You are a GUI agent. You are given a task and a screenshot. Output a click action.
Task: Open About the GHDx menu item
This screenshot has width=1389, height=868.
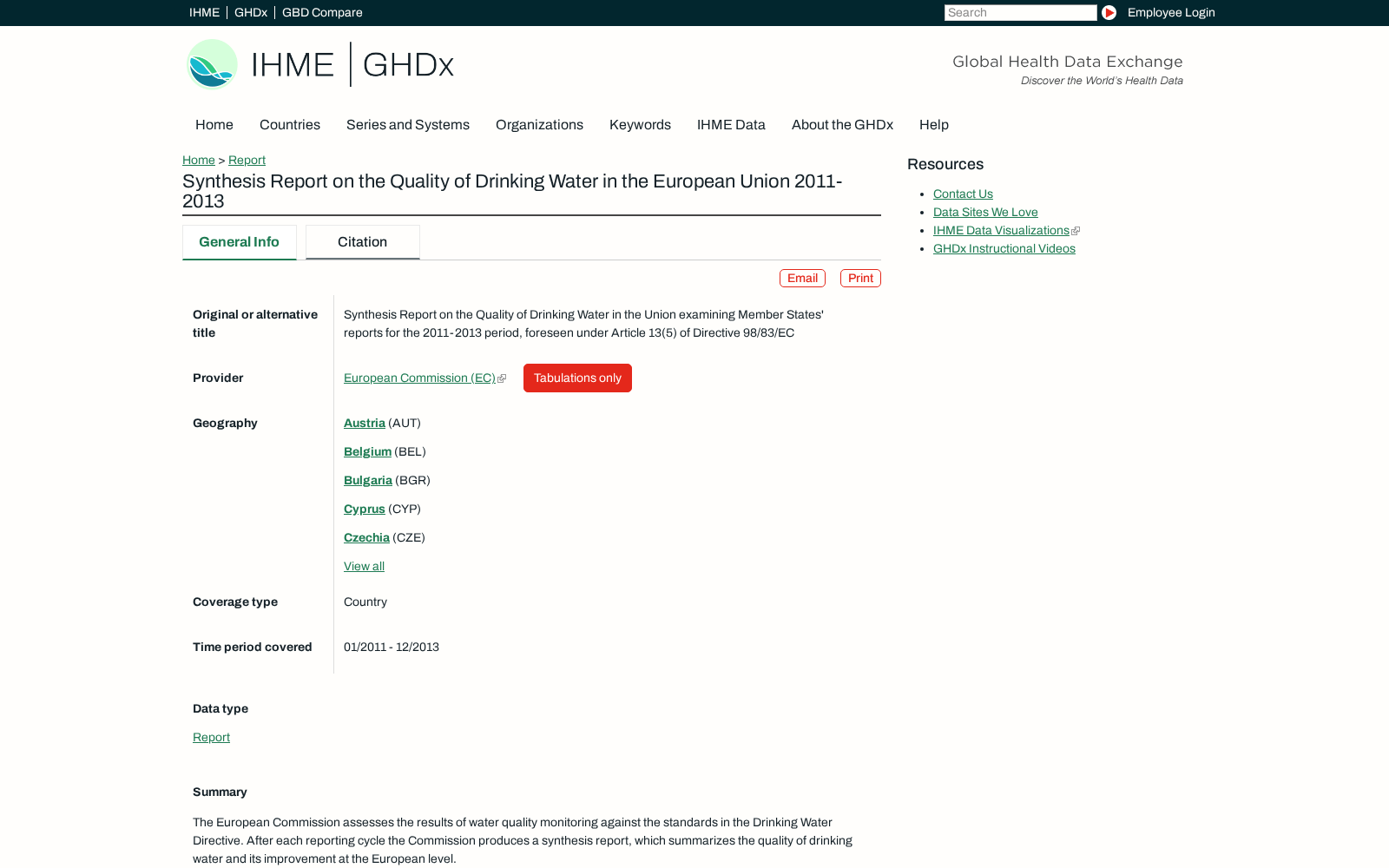[842, 124]
